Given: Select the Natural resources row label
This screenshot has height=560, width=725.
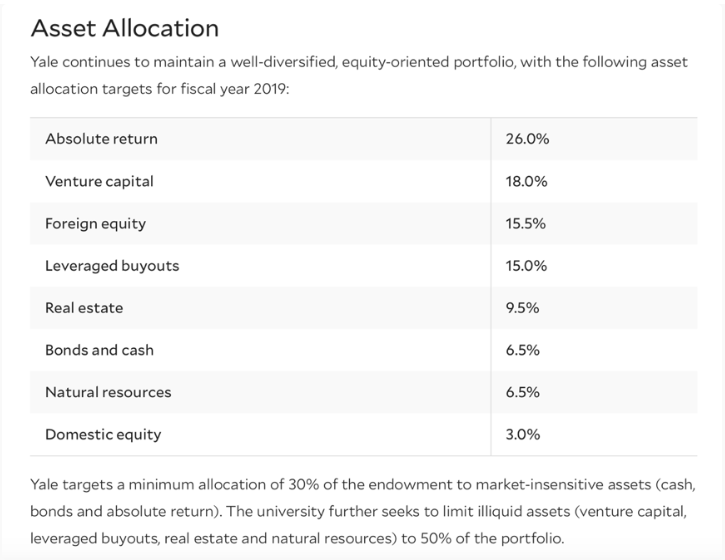Looking at the screenshot, I should [x=108, y=392].
